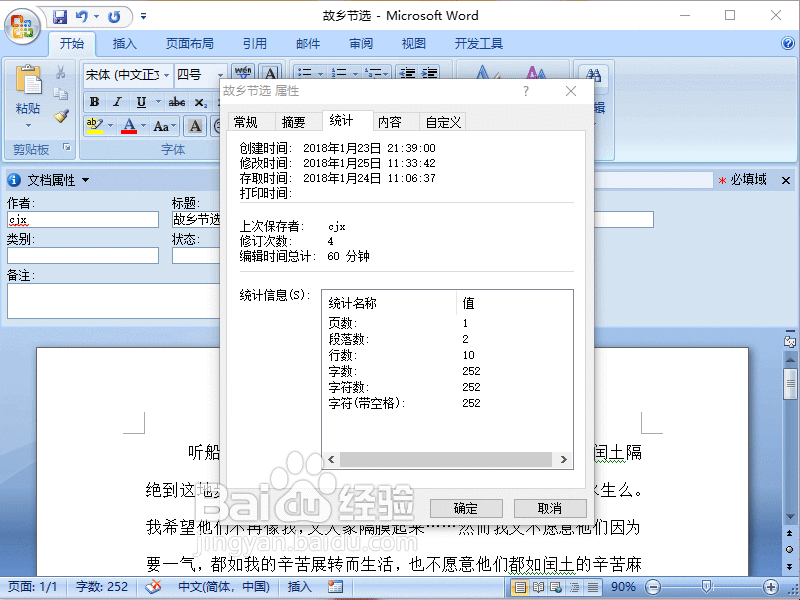Open the 常规 tab in properties dialog

pyautogui.click(x=246, y=122)
